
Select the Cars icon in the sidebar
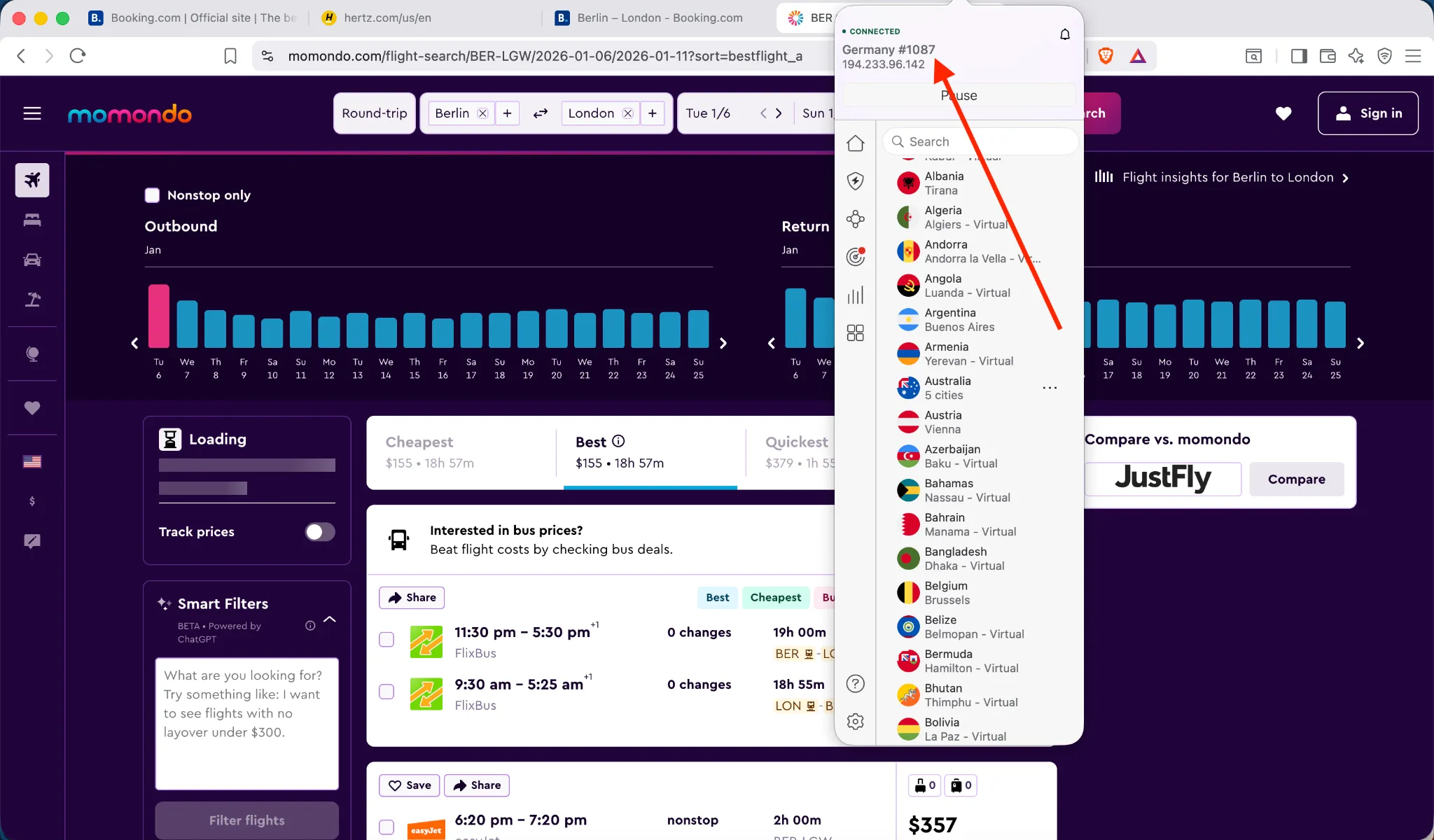coord(32,260)
